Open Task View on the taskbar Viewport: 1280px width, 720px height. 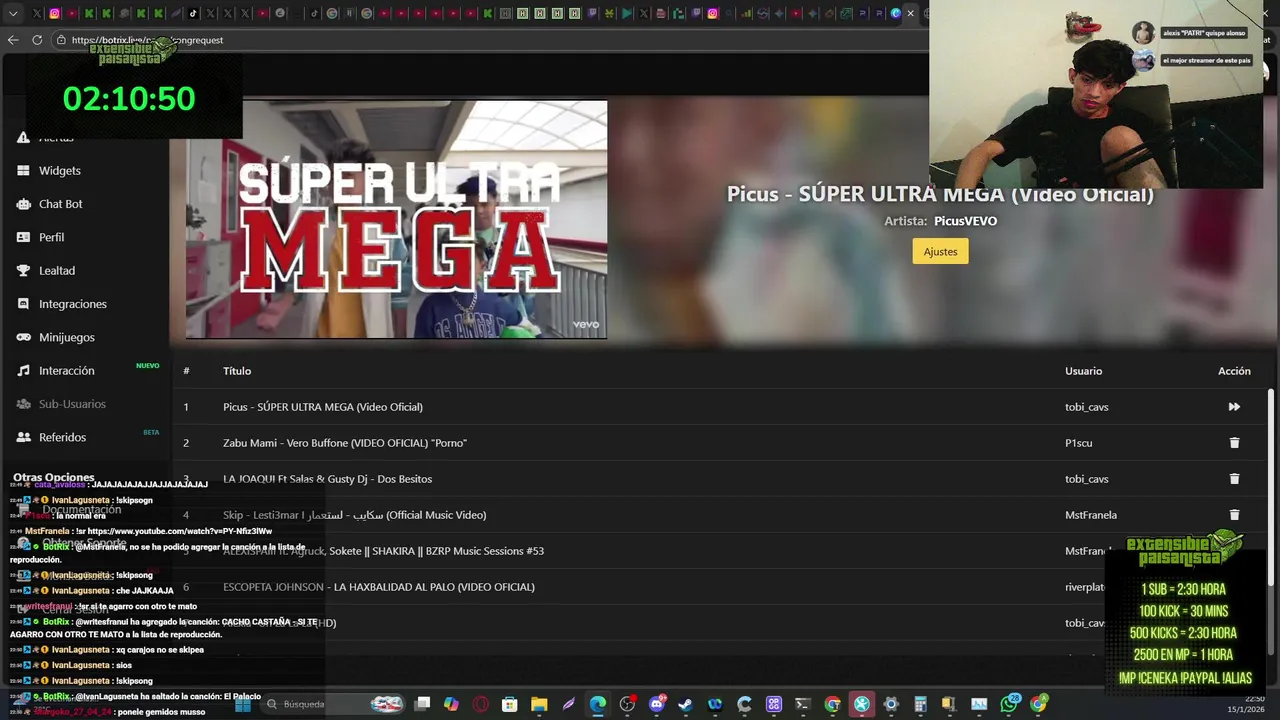(422, 704)
